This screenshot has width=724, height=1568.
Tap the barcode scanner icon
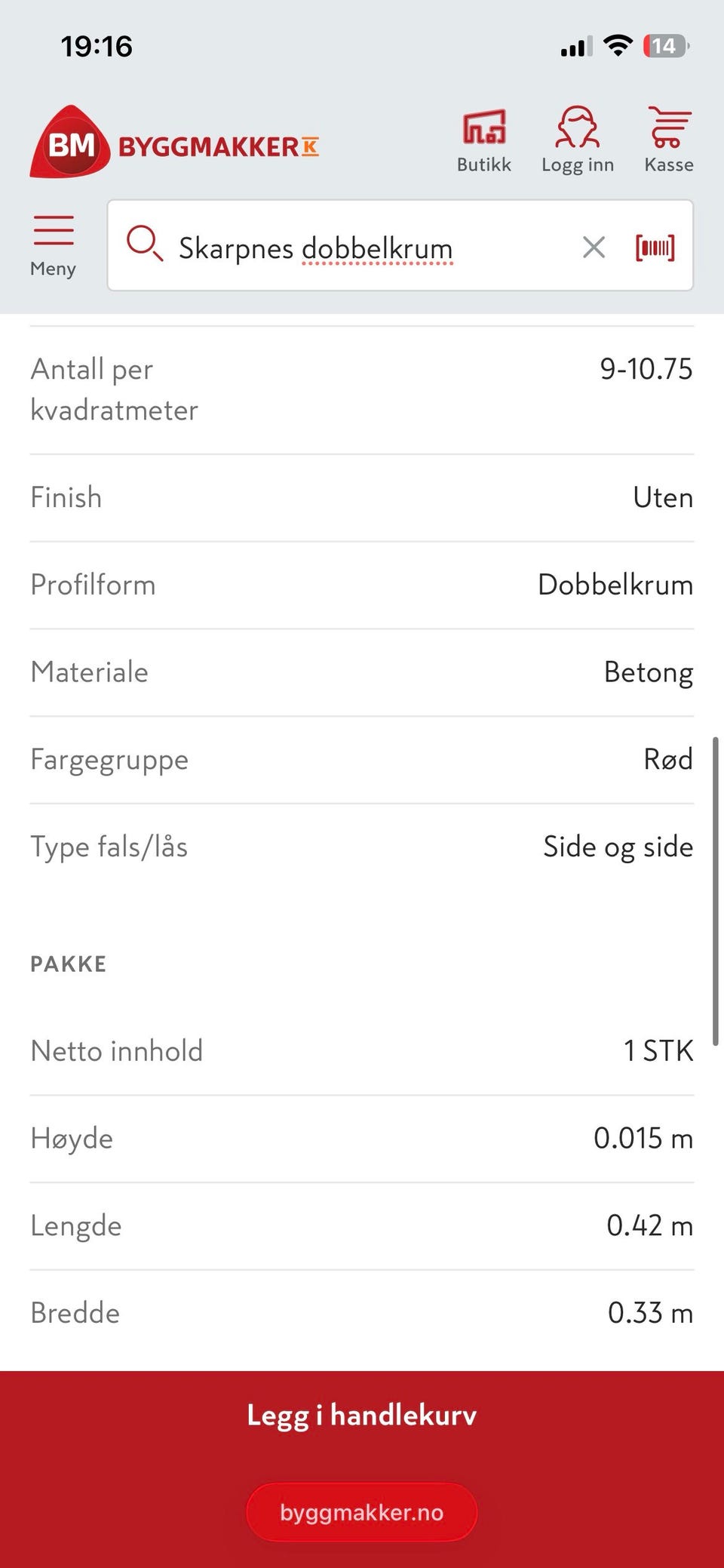655,247
